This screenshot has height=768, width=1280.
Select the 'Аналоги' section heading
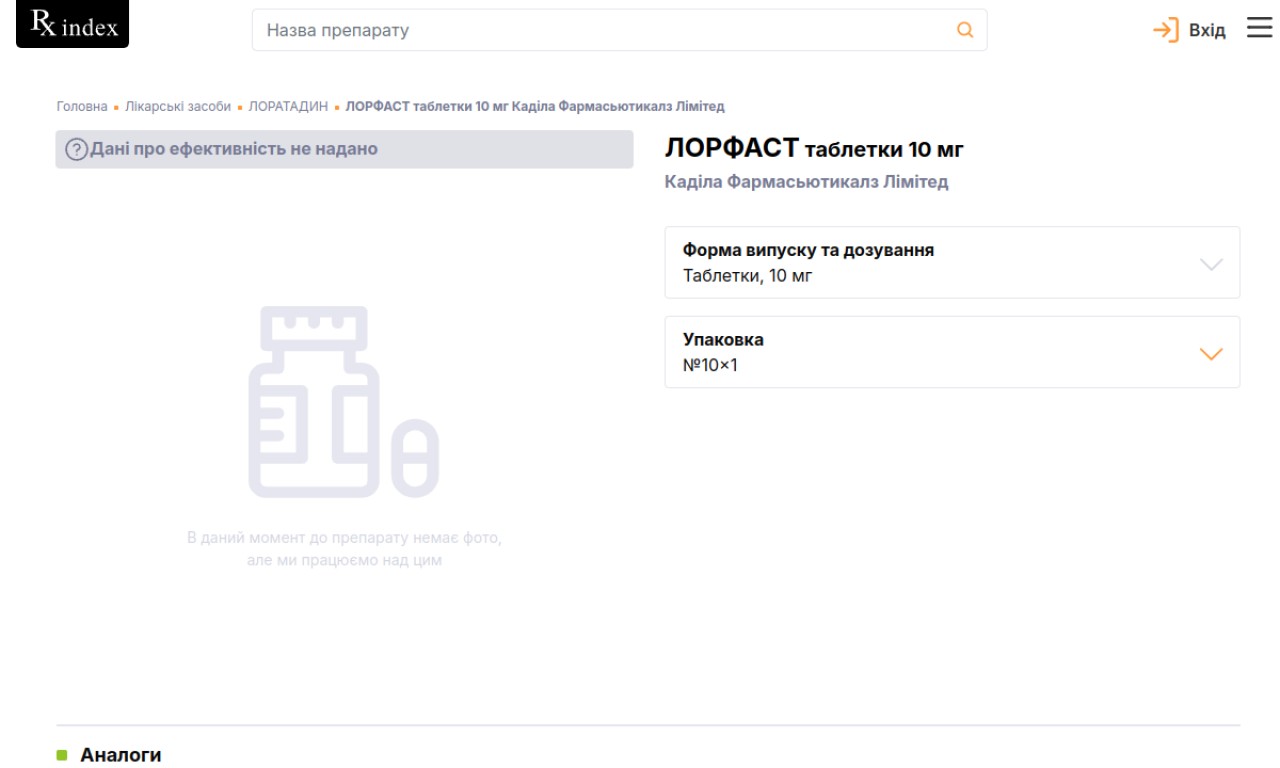pos(120,755)
